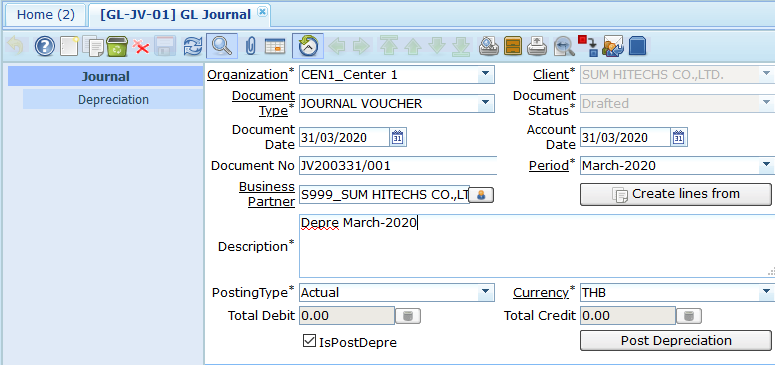This screenshot has width=775, height=365.
Task: Open the Report preview printer icon
Action: 489,46
